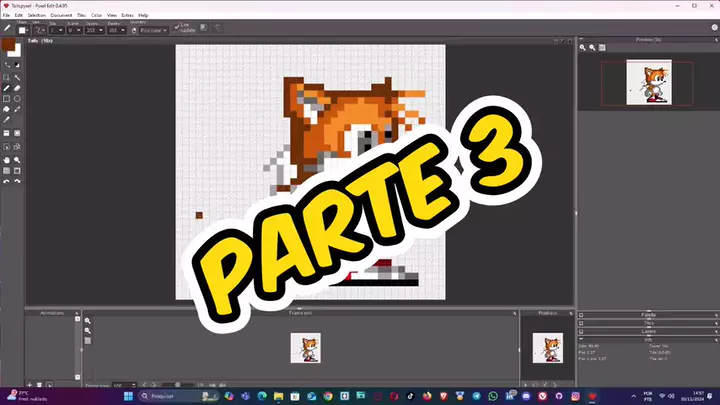Pick the Ellipse shape tool
Viewport: 720px width, 405px height.
[18, 99]
